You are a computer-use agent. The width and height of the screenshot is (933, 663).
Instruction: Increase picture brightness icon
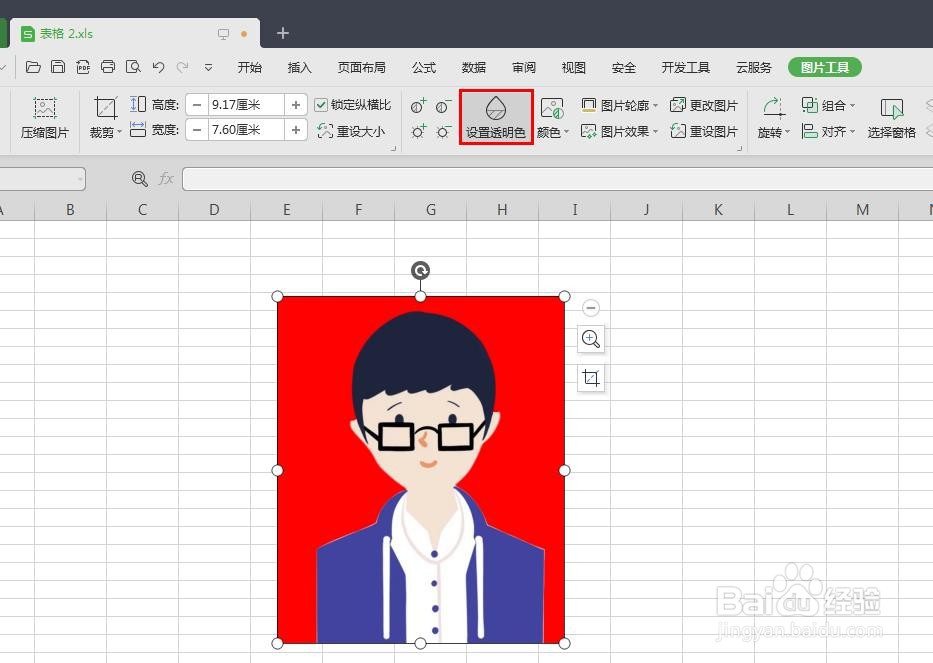[418, 131]
